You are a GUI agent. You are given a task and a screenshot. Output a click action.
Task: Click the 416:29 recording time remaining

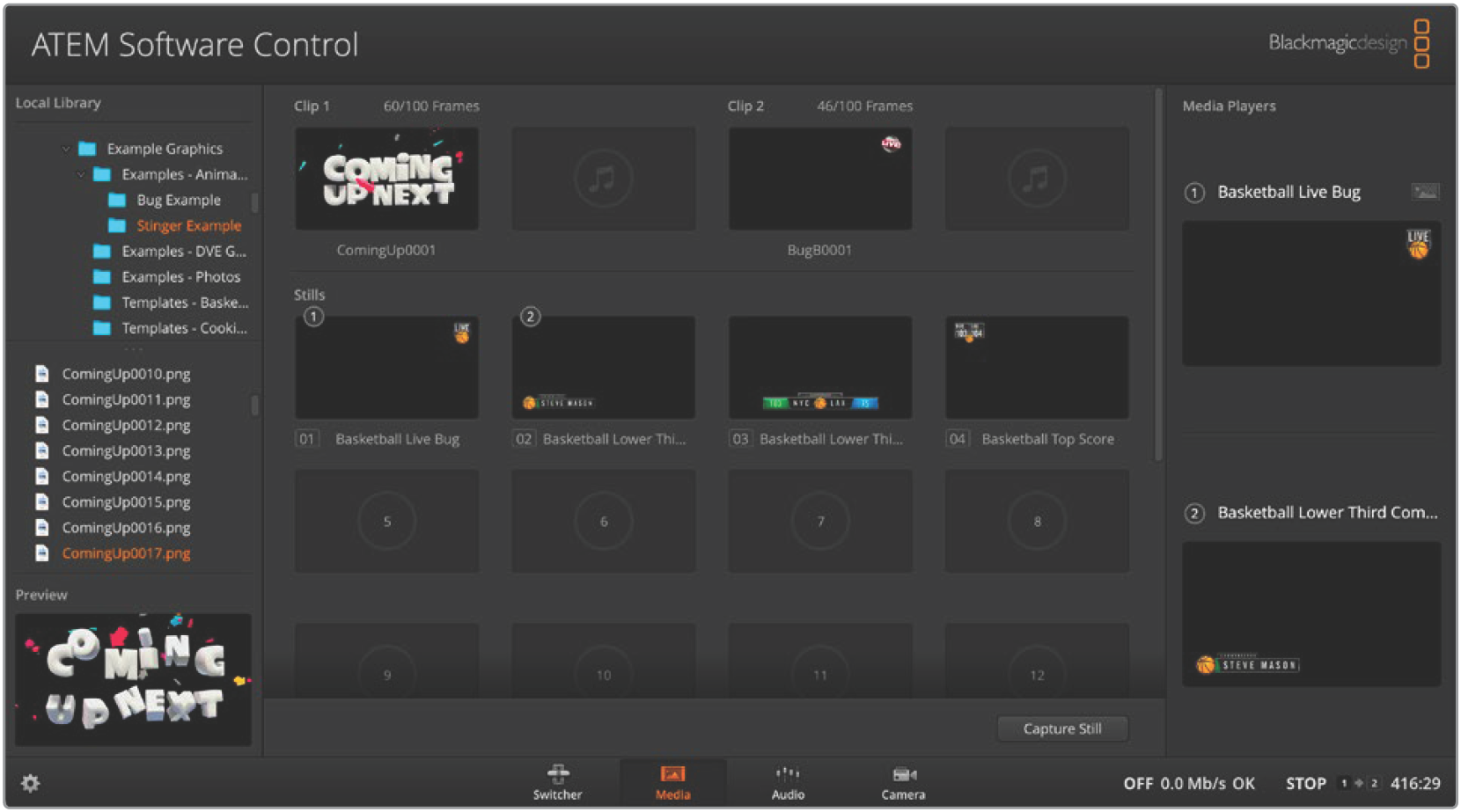[x=1415, y=783]
